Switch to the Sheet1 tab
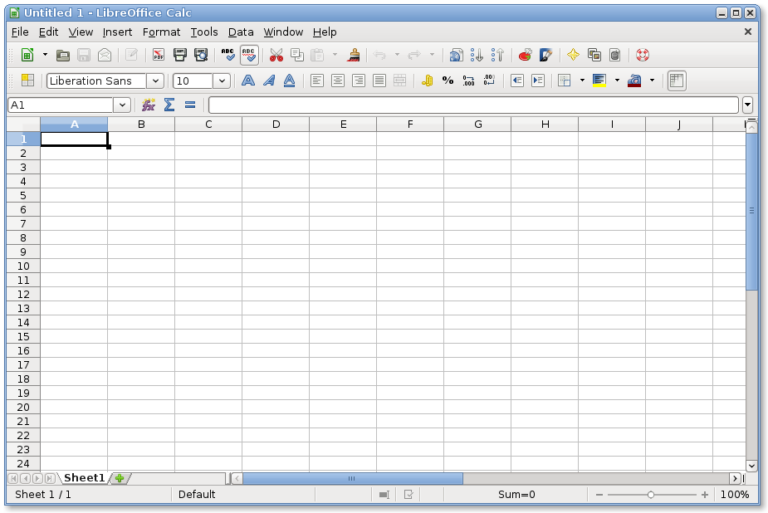The image size is (768, 513). [84, 478]
